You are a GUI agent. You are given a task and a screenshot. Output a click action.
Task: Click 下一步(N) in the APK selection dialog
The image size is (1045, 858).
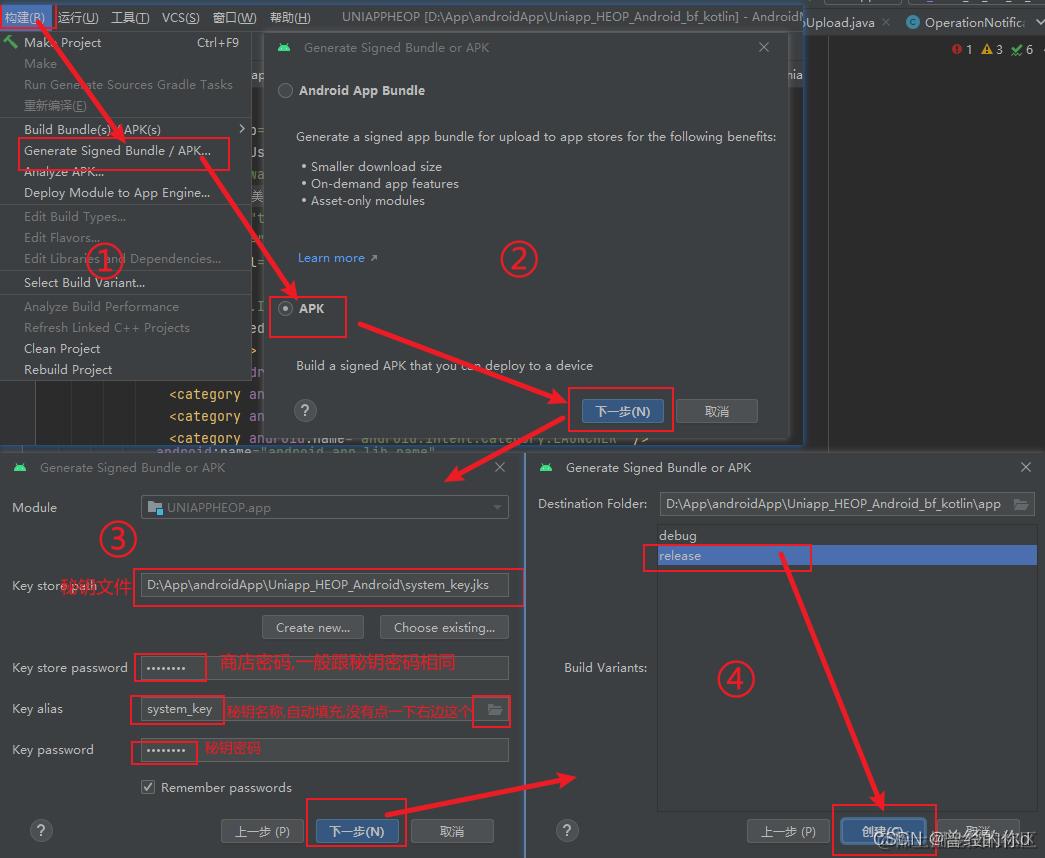[622, 411]
